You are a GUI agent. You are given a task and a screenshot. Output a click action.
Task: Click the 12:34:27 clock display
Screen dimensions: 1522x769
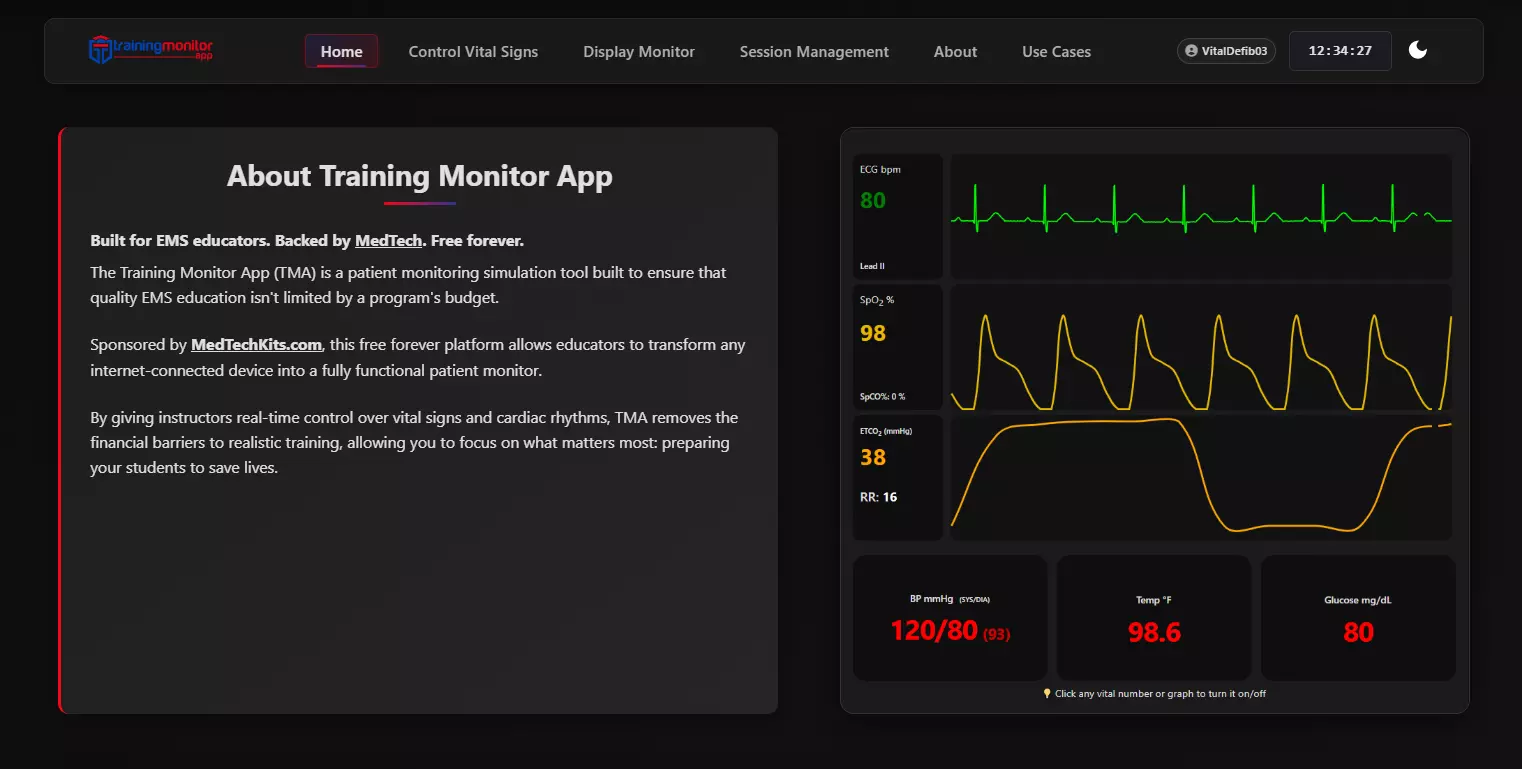(x=1340, y=51)
